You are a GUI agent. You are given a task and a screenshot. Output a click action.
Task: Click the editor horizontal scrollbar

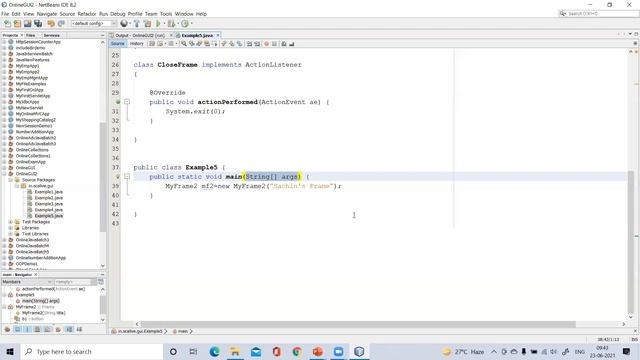click(358, 324)
